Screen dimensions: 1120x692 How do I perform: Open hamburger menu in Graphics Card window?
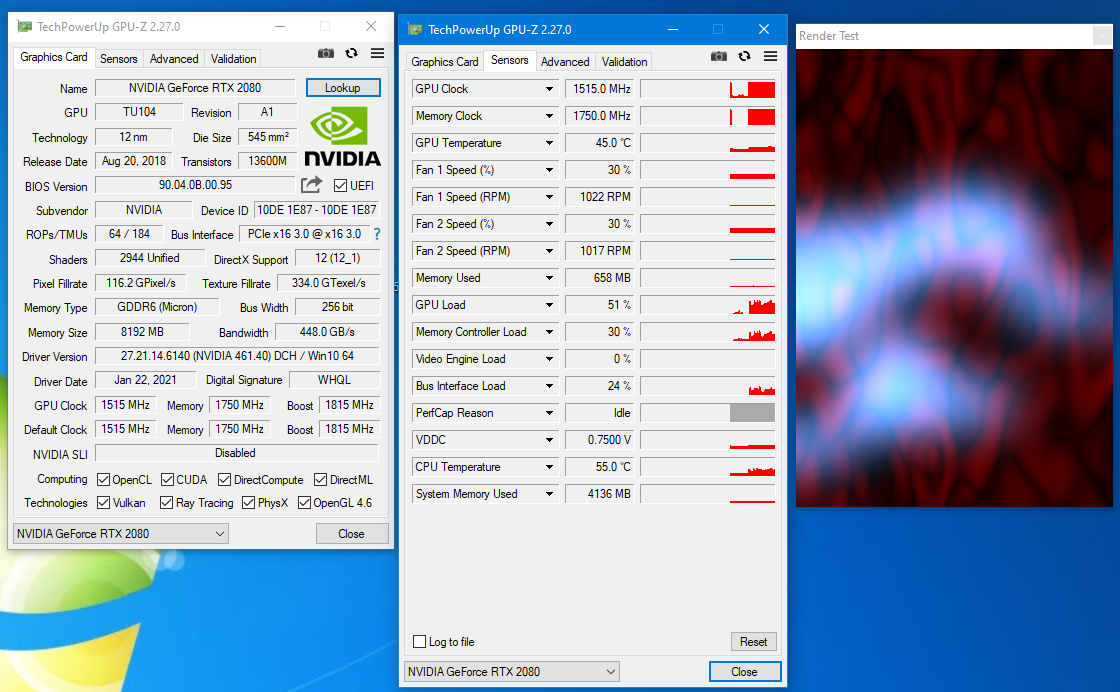(x=377, y=53)
